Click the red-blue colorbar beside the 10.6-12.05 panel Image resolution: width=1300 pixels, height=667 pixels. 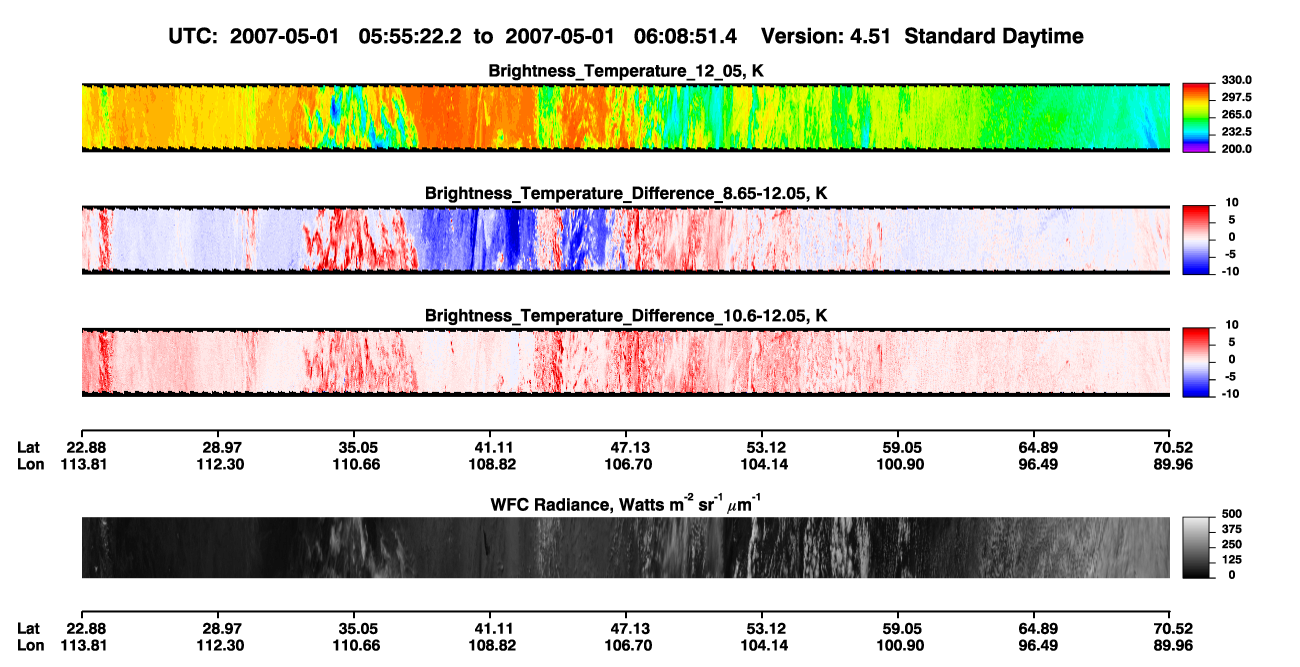[x=1195, y=362]
